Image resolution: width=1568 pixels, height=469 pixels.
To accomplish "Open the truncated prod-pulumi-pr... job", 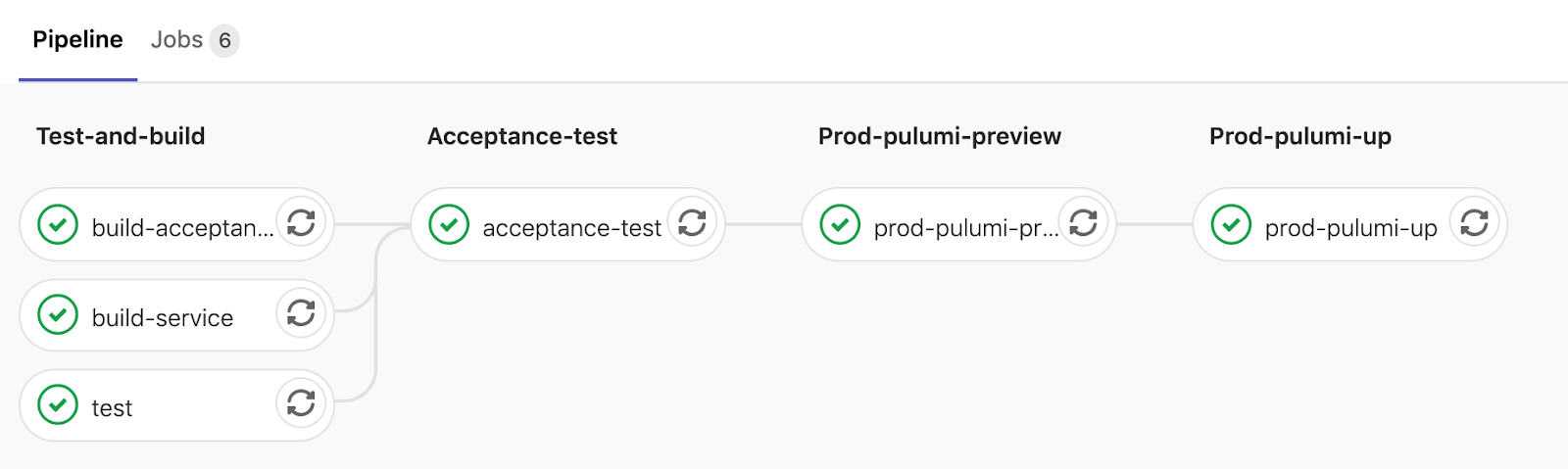I will coord(966,227).
